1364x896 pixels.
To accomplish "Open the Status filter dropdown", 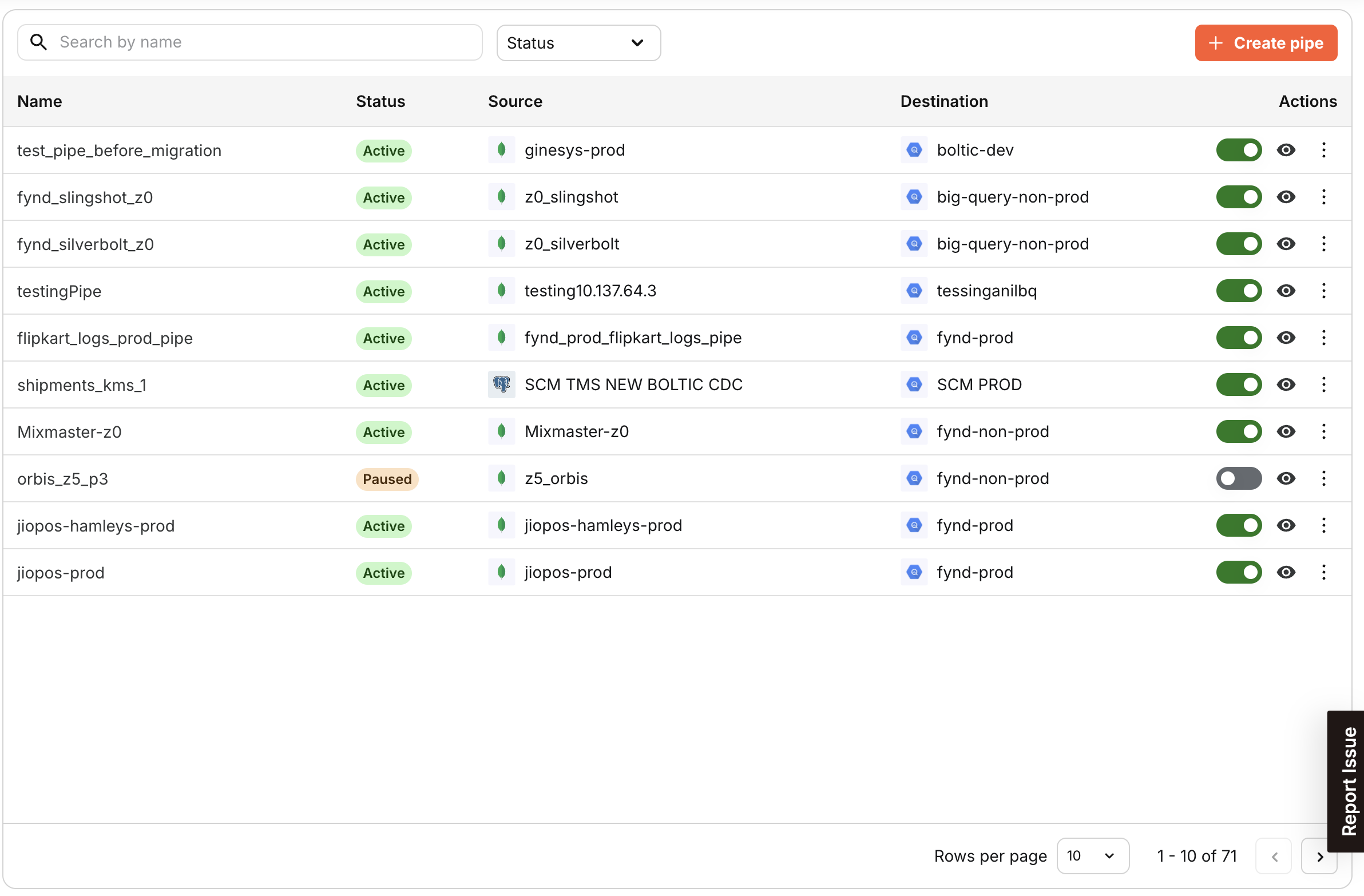I will coord(578,43).
